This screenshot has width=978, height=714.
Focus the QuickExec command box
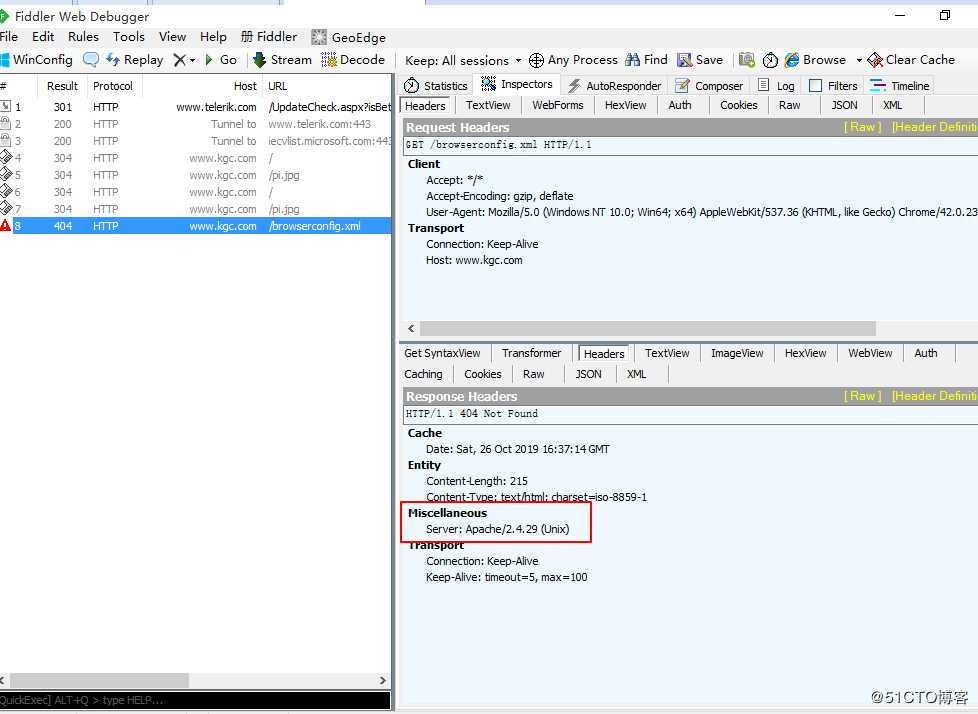click(x=195, y=700)
